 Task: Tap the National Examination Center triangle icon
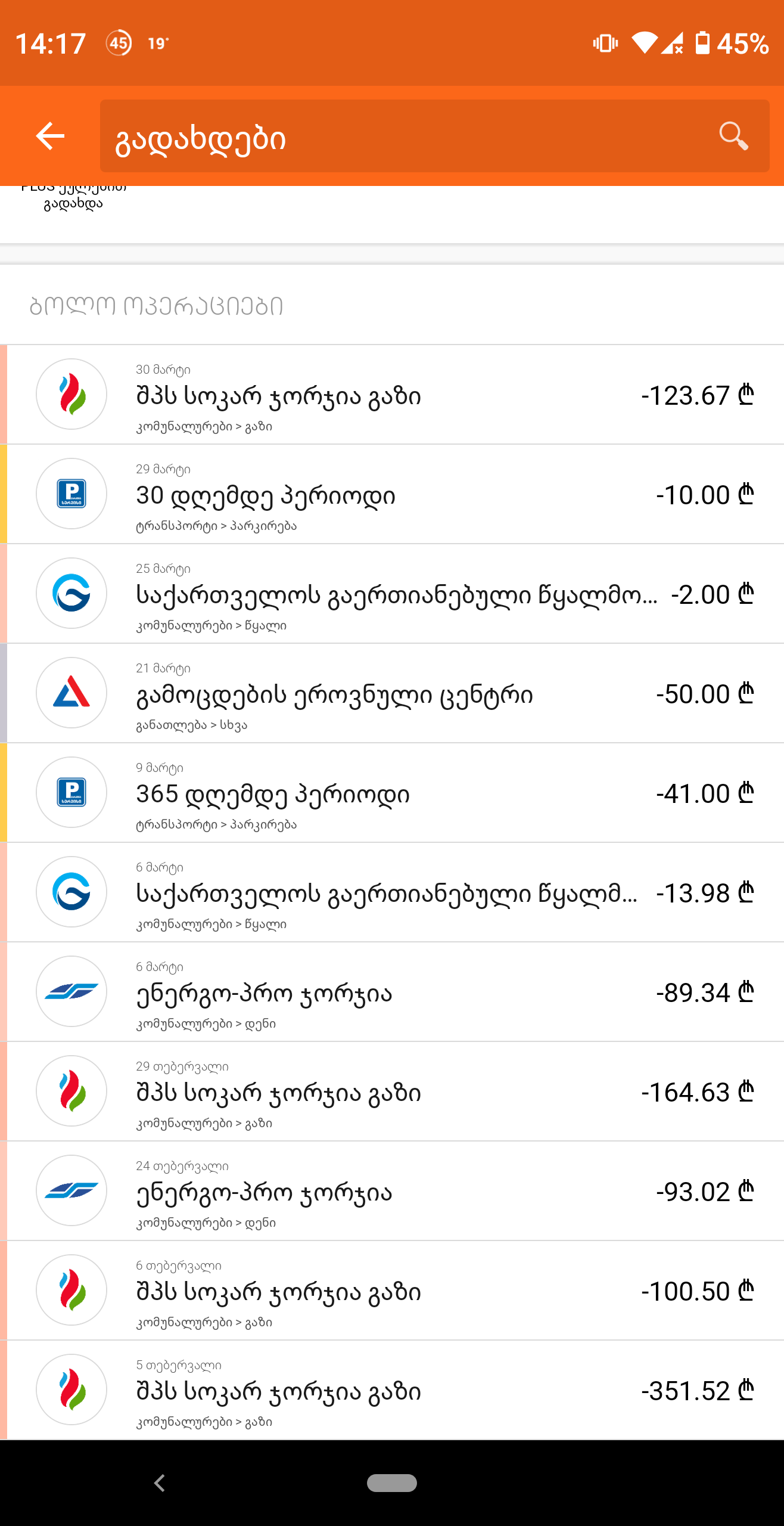tap(71, 693)
